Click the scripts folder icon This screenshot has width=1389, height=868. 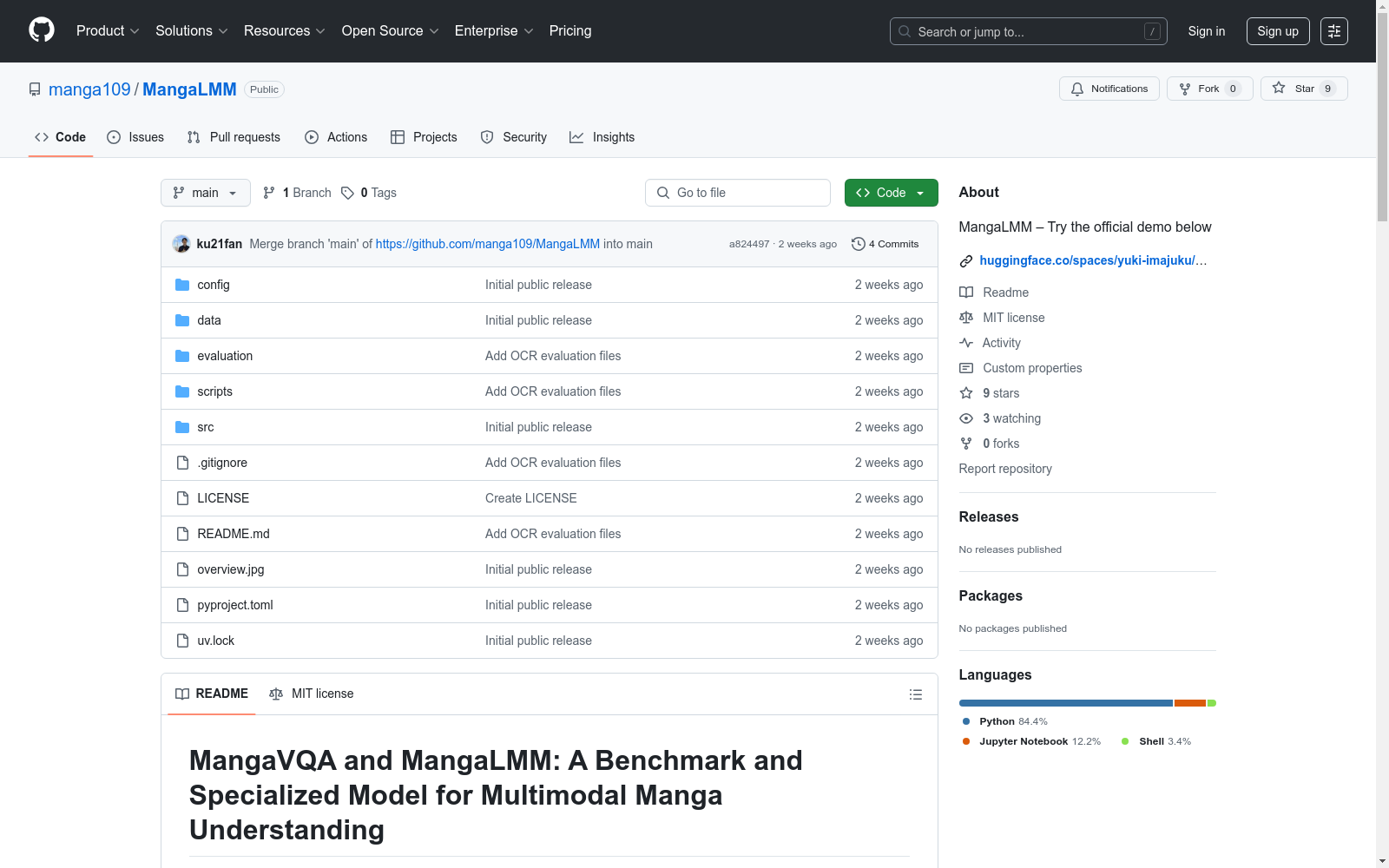pos(182,391)
